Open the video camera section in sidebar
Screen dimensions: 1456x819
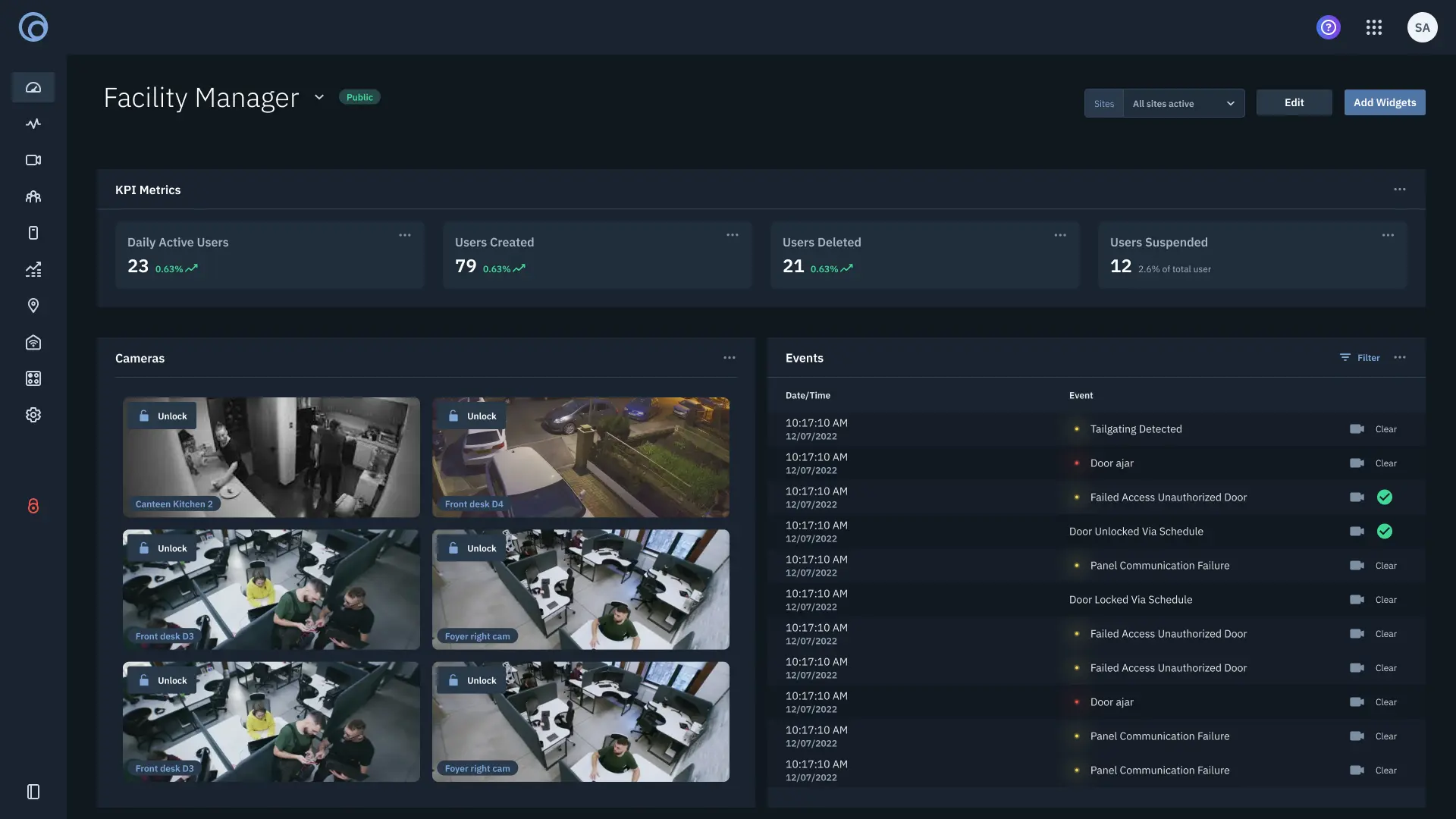(x=33, y=160)
